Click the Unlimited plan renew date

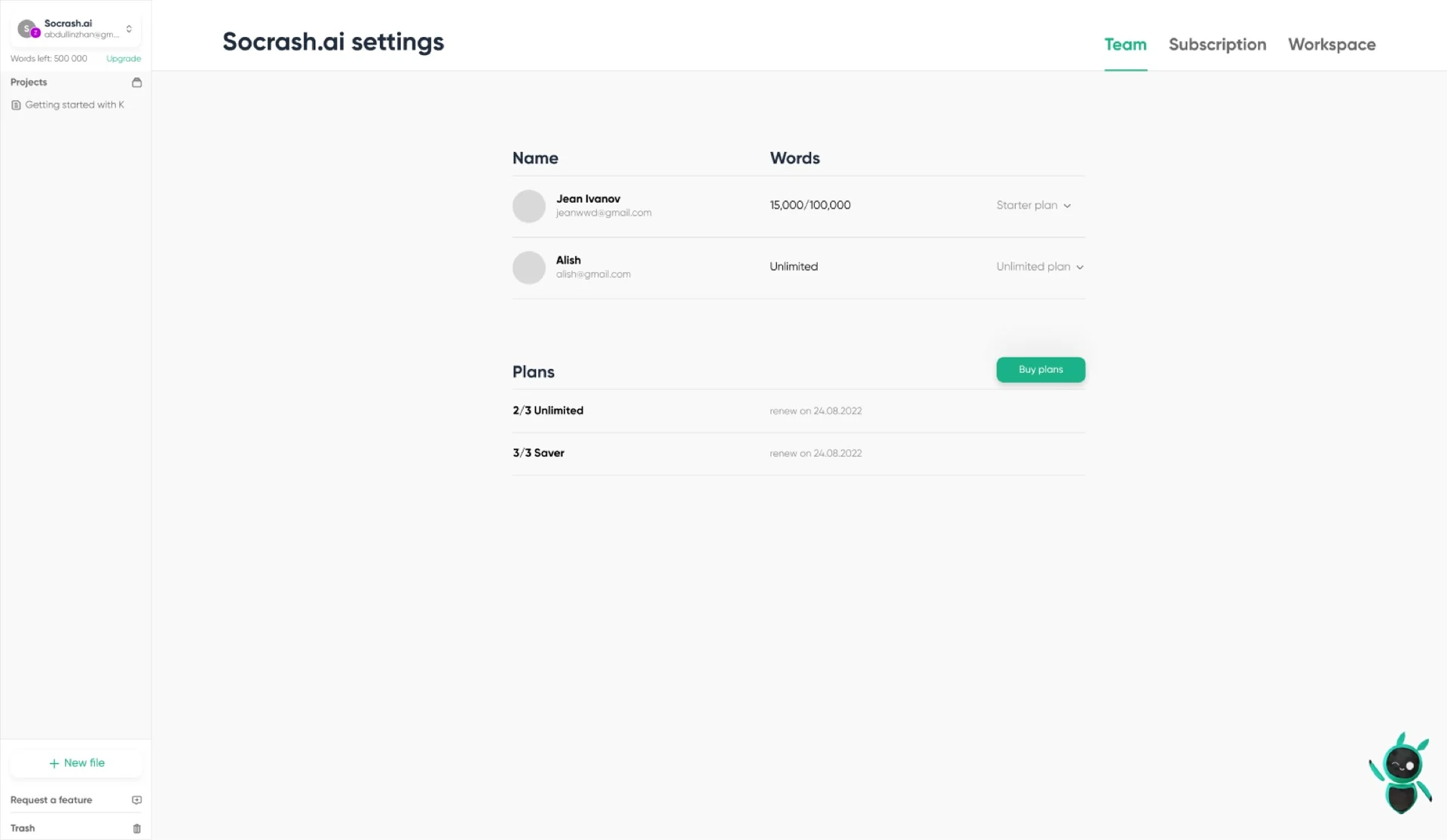[815, 411]
